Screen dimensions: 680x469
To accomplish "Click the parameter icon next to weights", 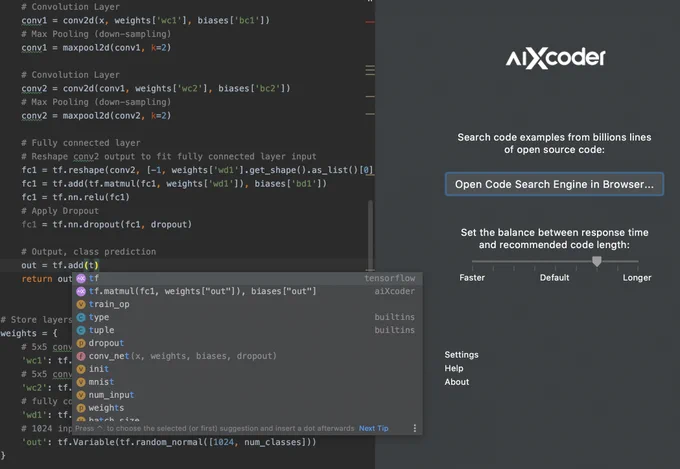I will 81,408.
